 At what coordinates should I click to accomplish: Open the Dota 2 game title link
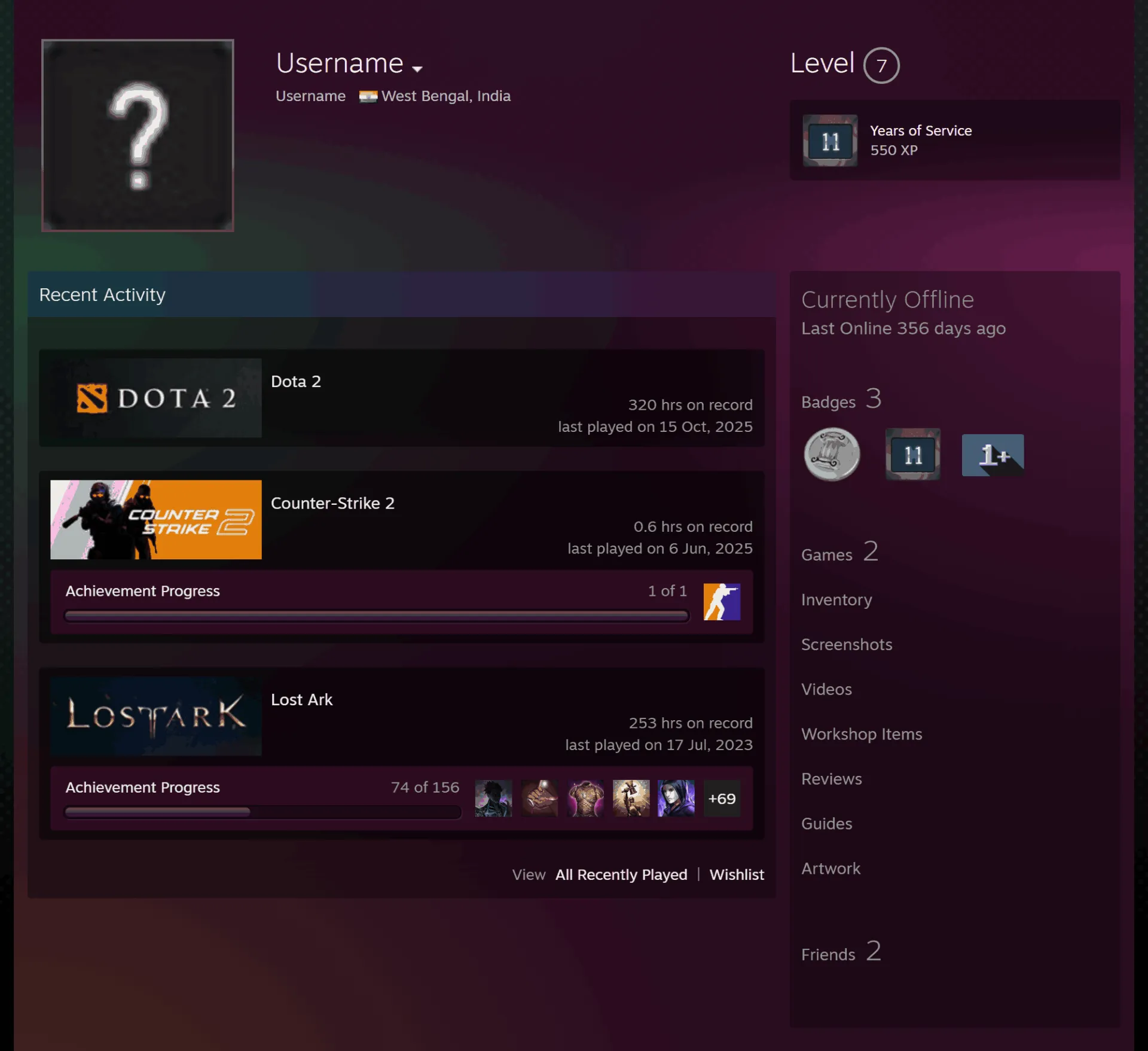click(x=296, y=382)
